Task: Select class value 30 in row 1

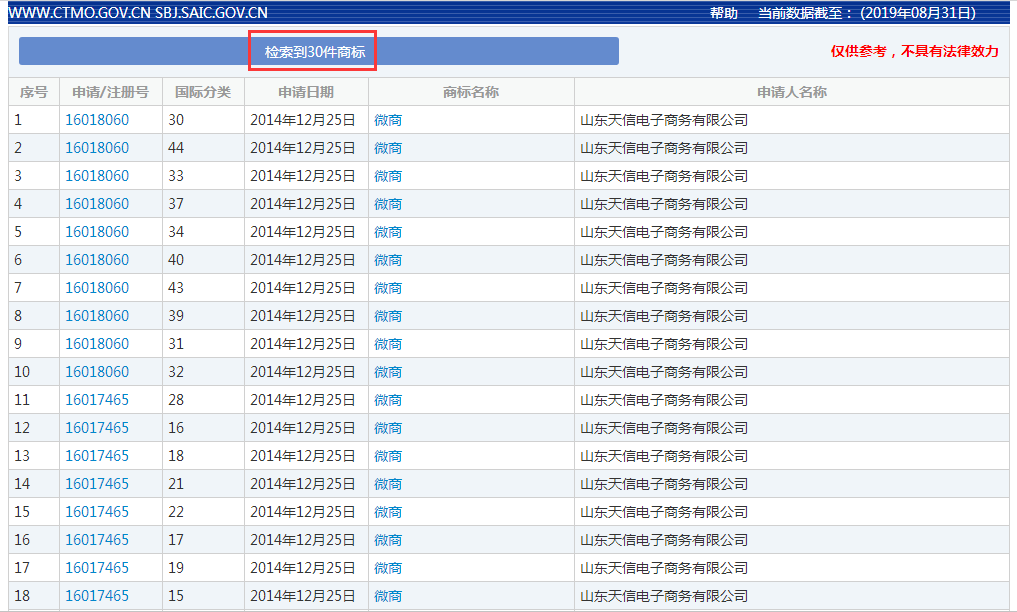Action: 176,120
